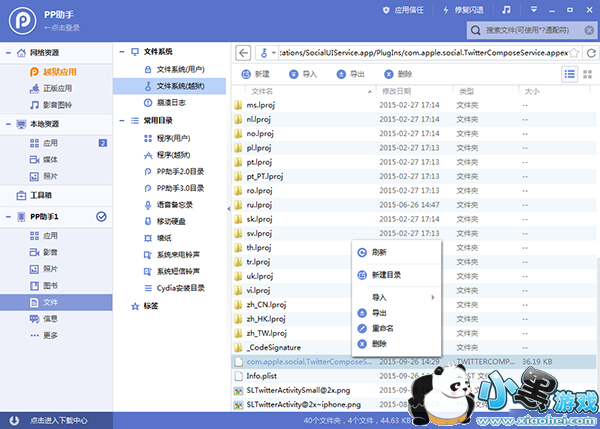Screen dimensions: 600x429
Task: Click the 导入 toolbar button
Action: [303, 74]
